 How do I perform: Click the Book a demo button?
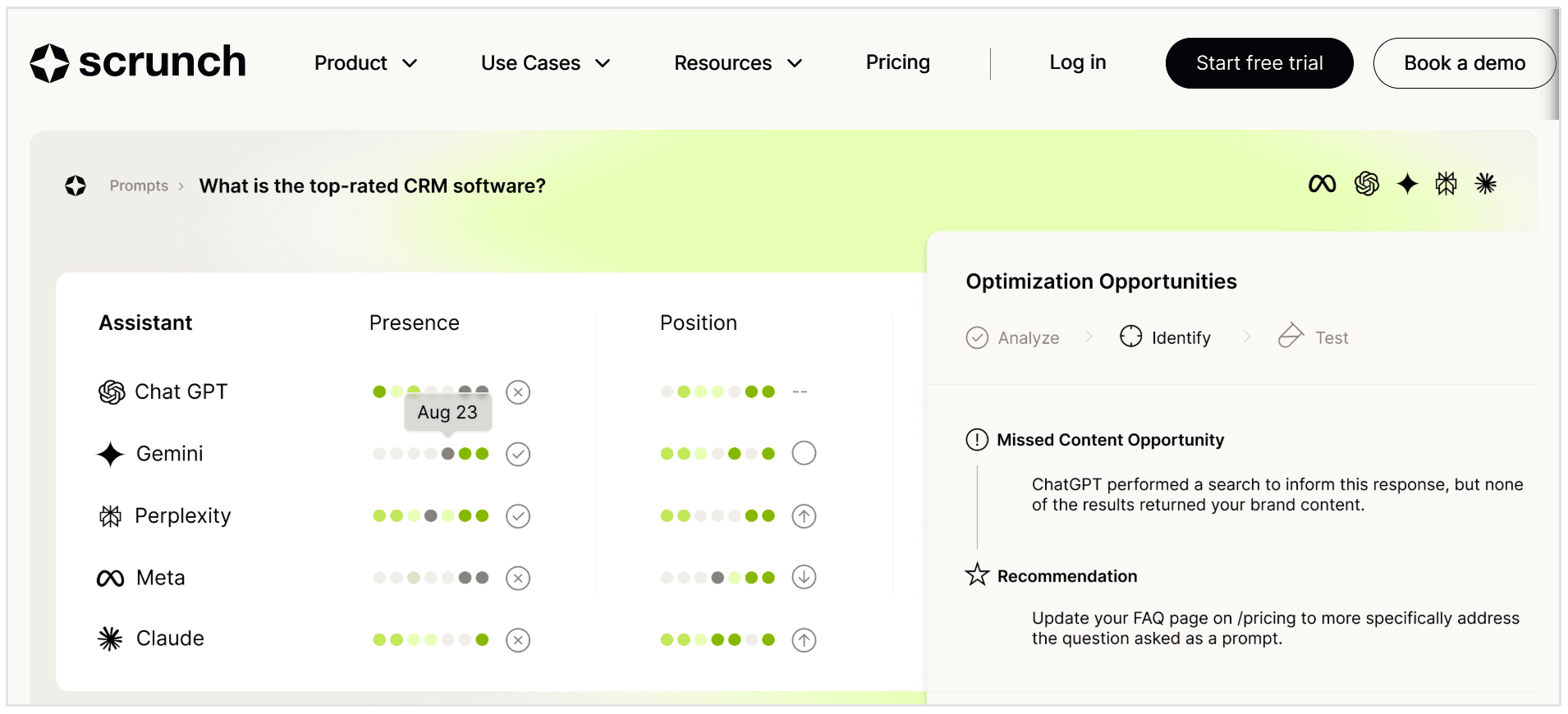click(1464, 63)
